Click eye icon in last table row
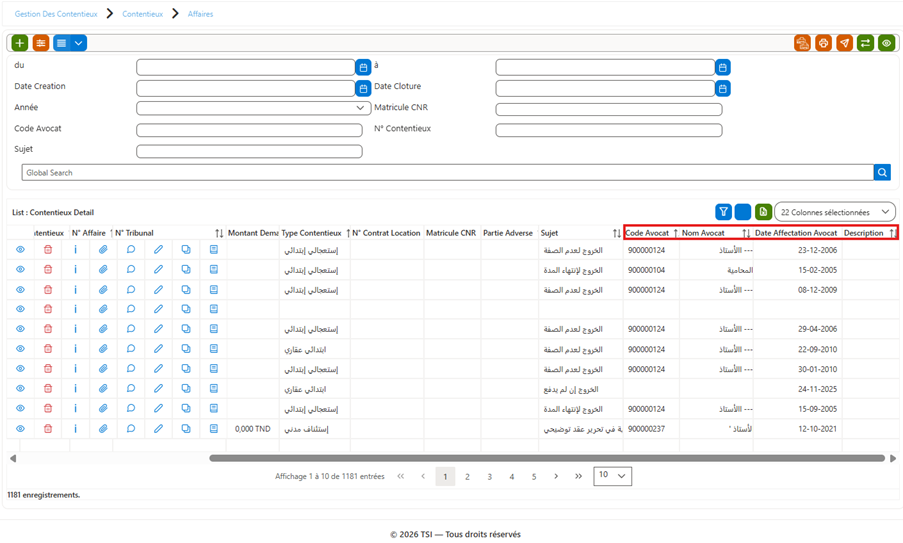 pyautogui.click(x=20, y=429)
